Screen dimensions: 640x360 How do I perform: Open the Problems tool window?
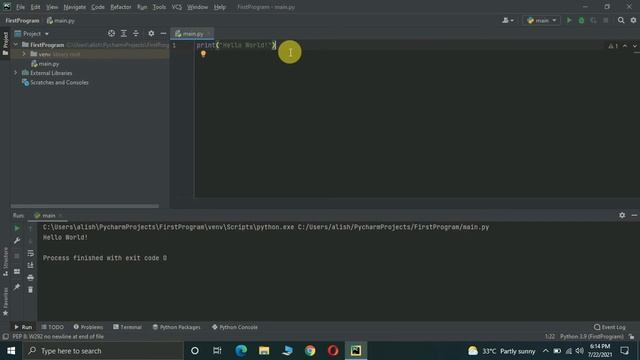[88, 327]
